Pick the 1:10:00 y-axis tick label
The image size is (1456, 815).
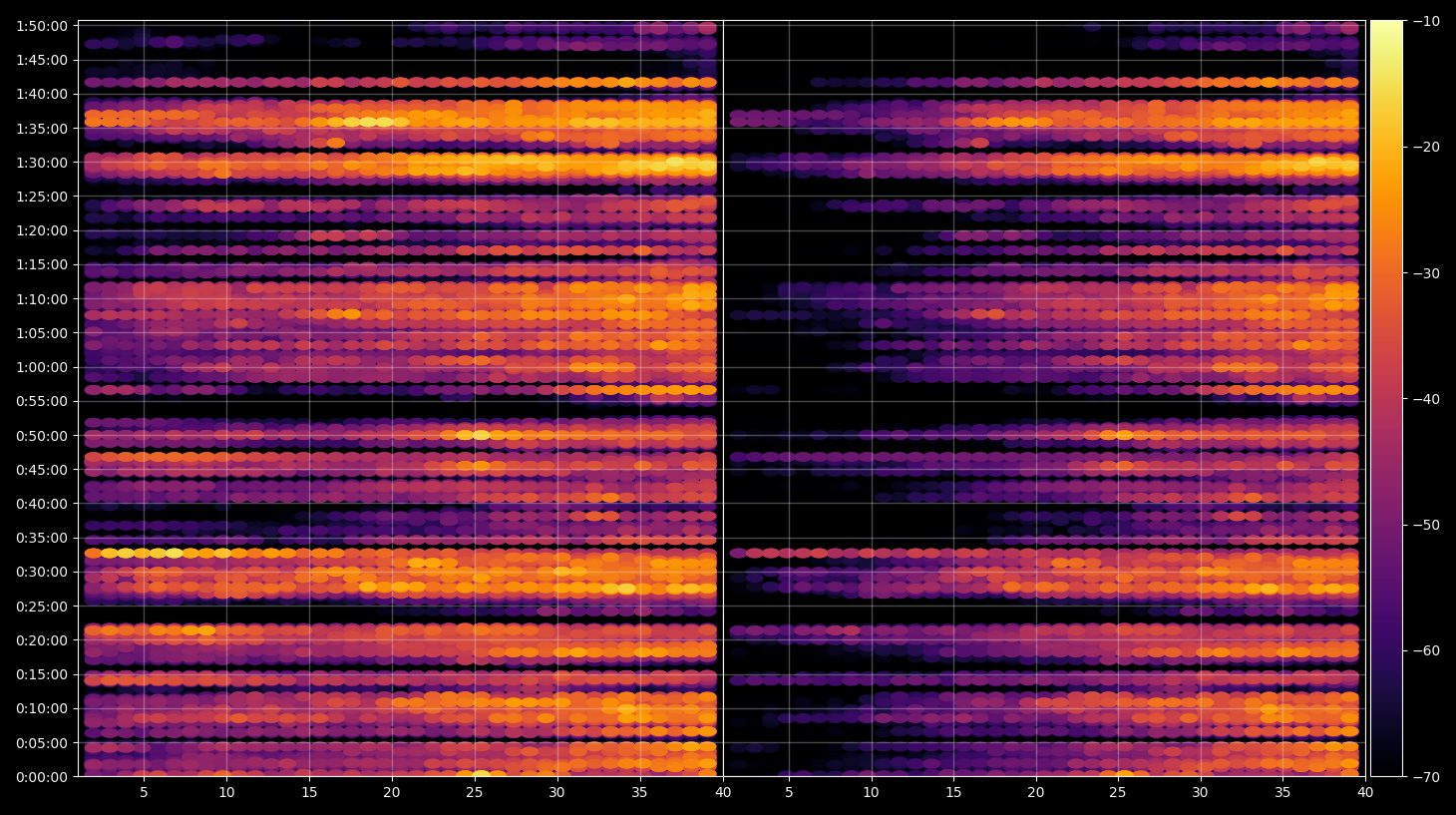click(x=42, y=299)
